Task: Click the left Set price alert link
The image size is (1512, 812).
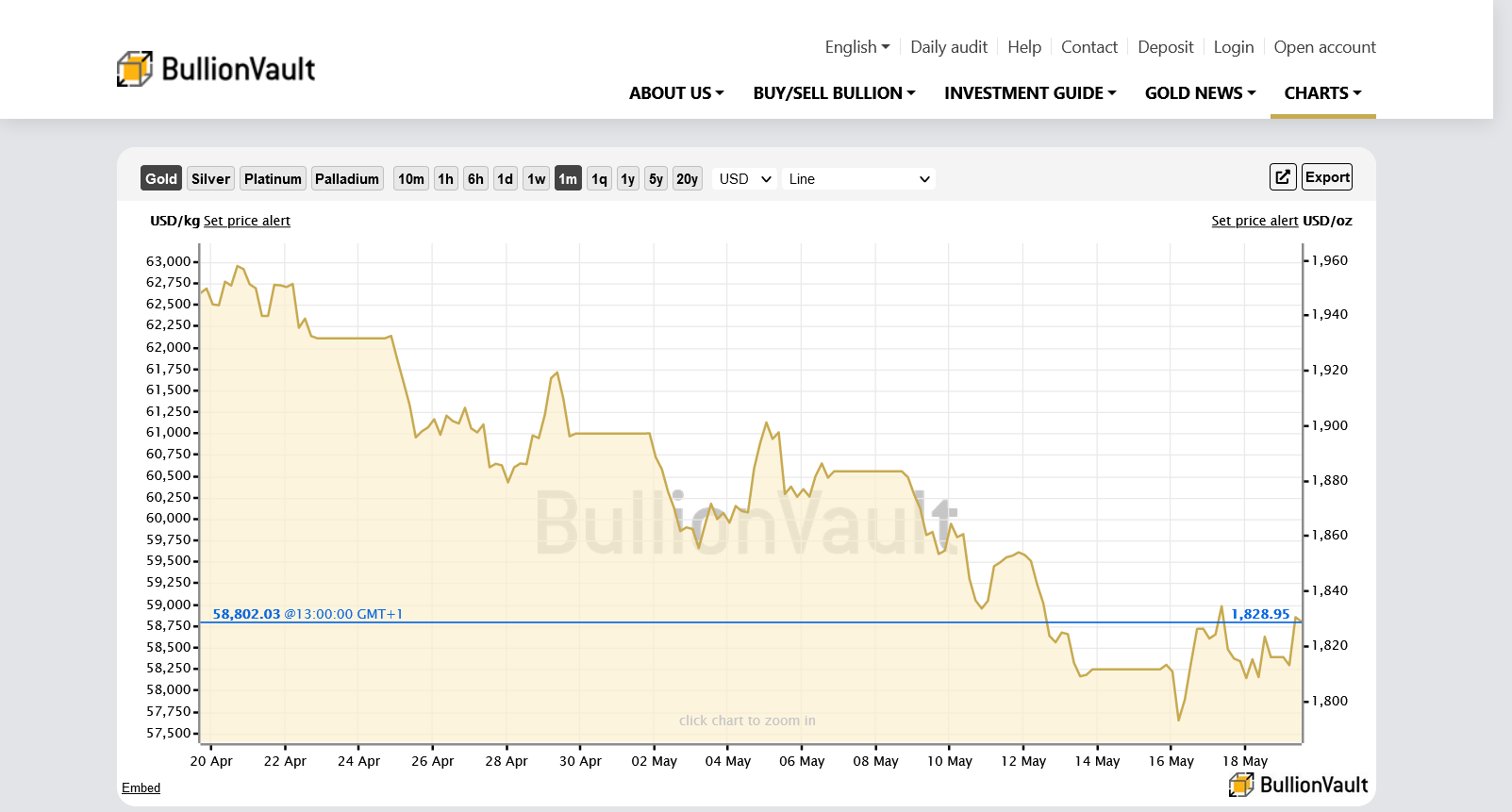Action: [x=247, y=221]
